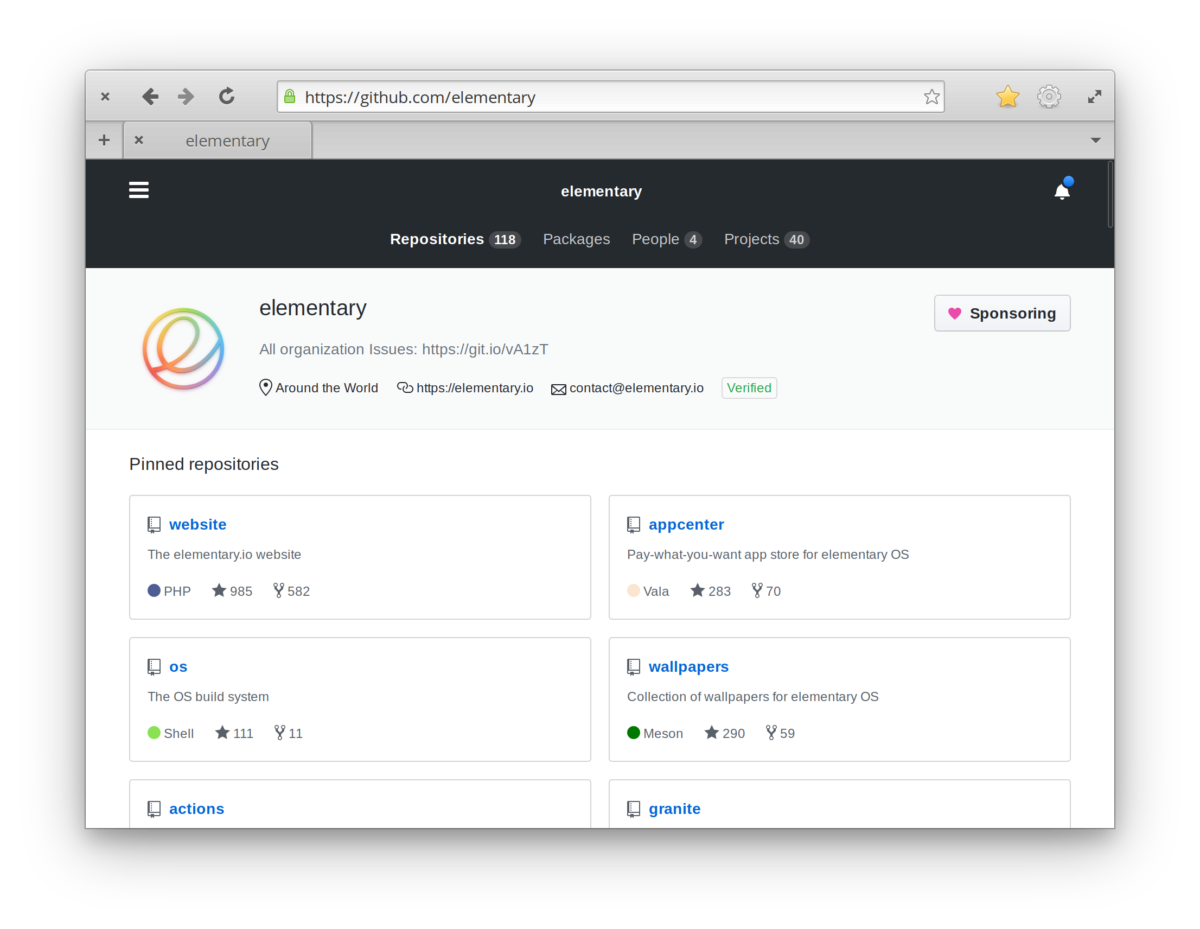This screenshot has width=1200, height=929.
Task: Click 'The OS build system' description
Action: click(208, 696)
